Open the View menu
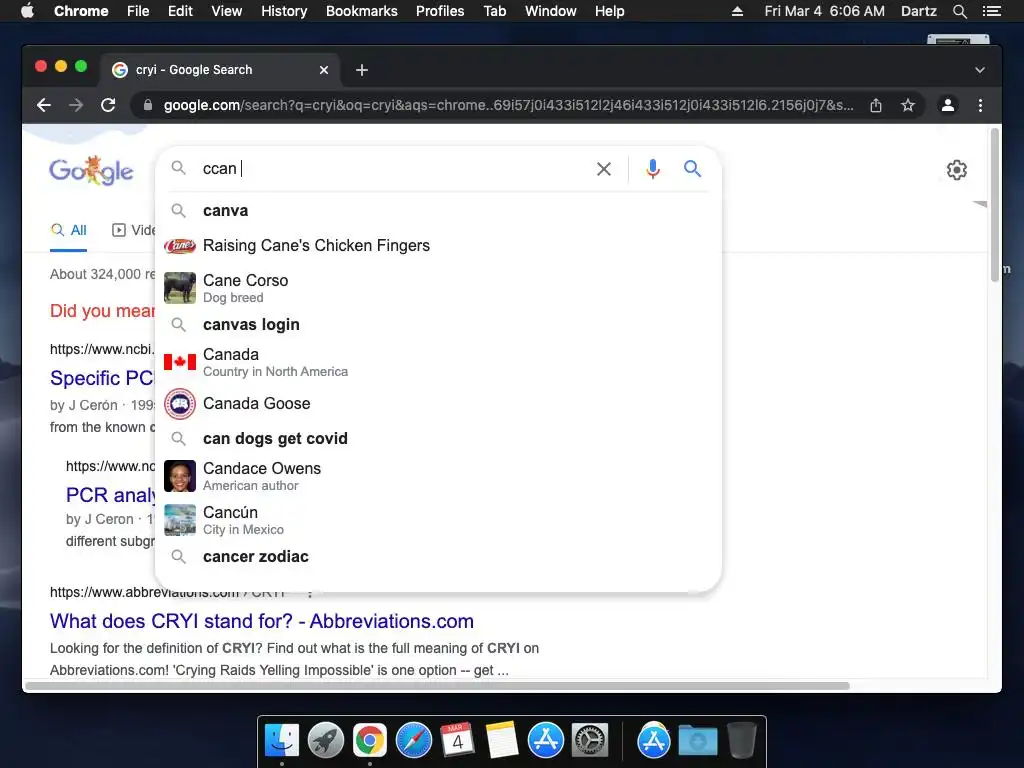Viewport: 1024px width, 768px height. (227, 11)
